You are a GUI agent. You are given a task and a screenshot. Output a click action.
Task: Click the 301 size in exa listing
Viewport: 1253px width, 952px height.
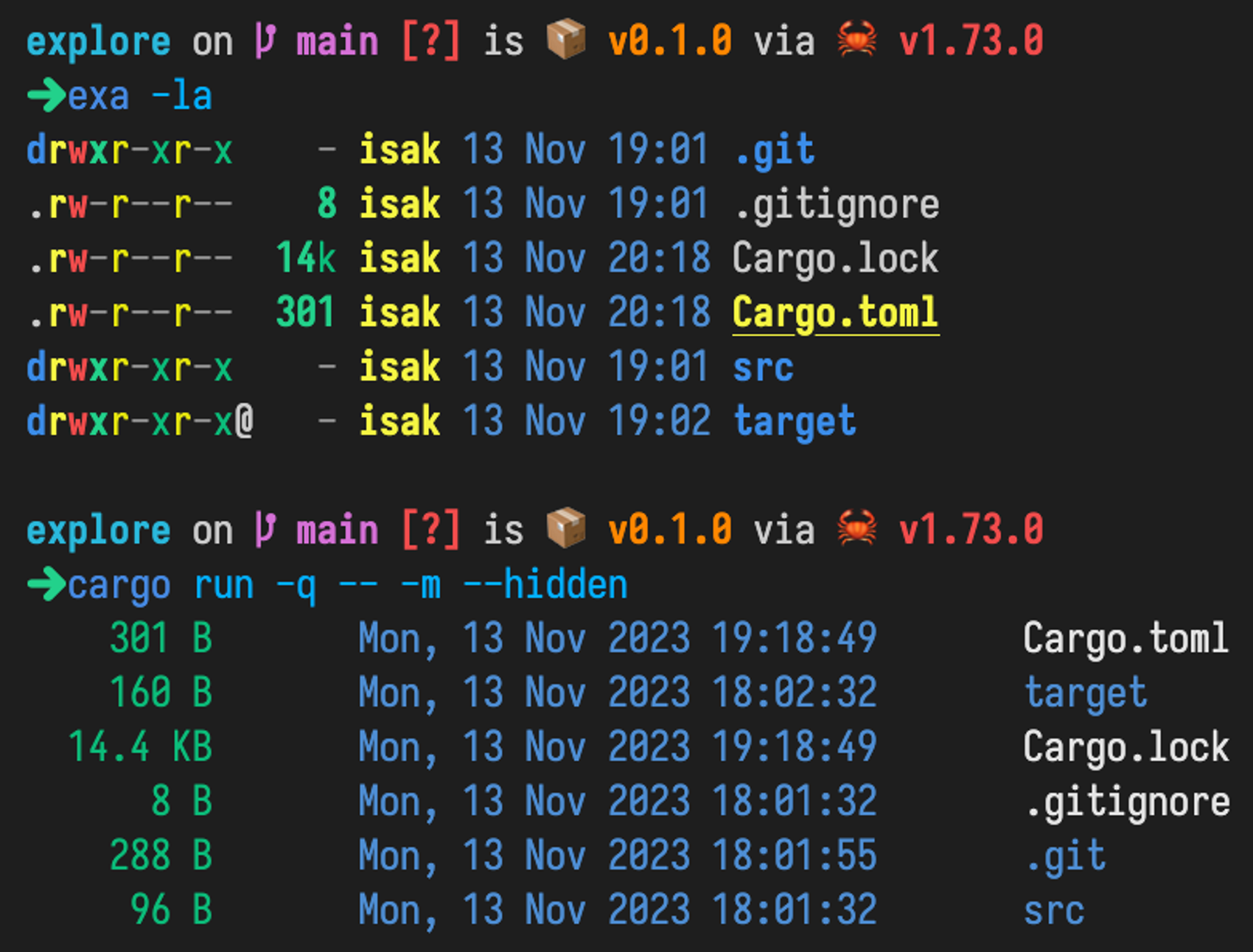coord(305,312)
